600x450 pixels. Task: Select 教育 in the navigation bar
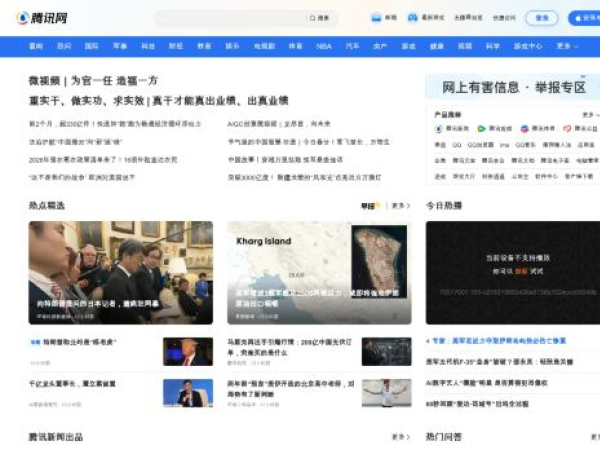(x=204, y=46)
